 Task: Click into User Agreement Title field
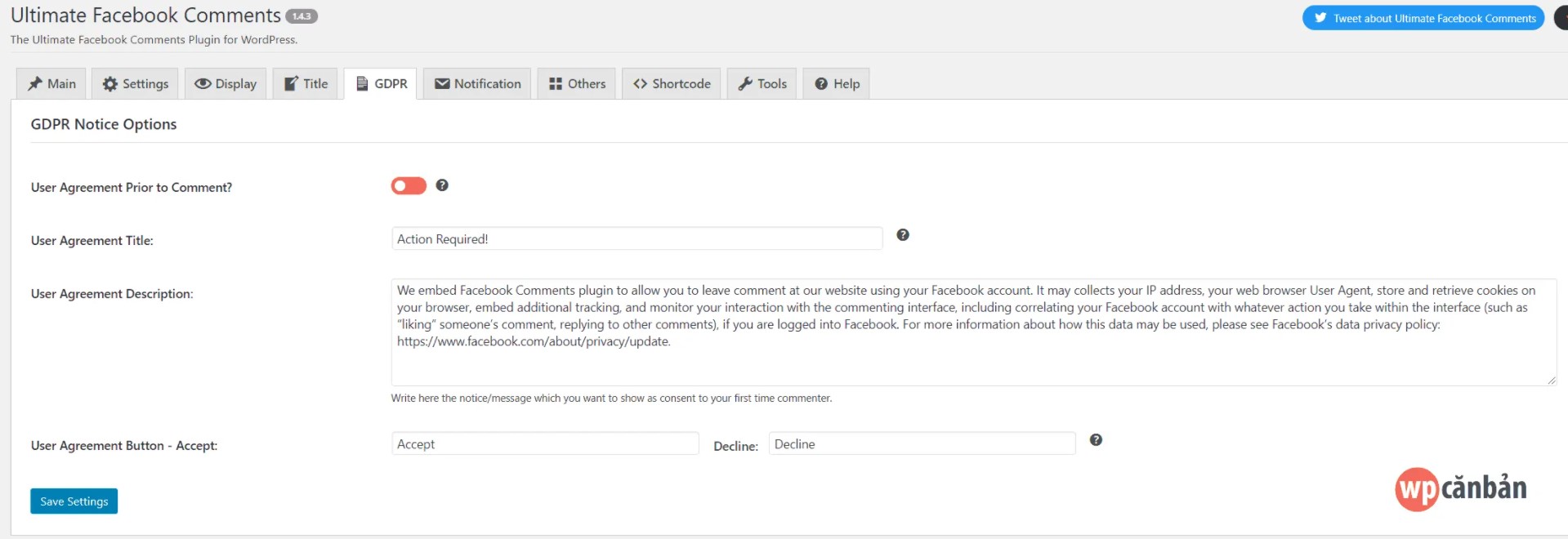[x=637, y=239]
